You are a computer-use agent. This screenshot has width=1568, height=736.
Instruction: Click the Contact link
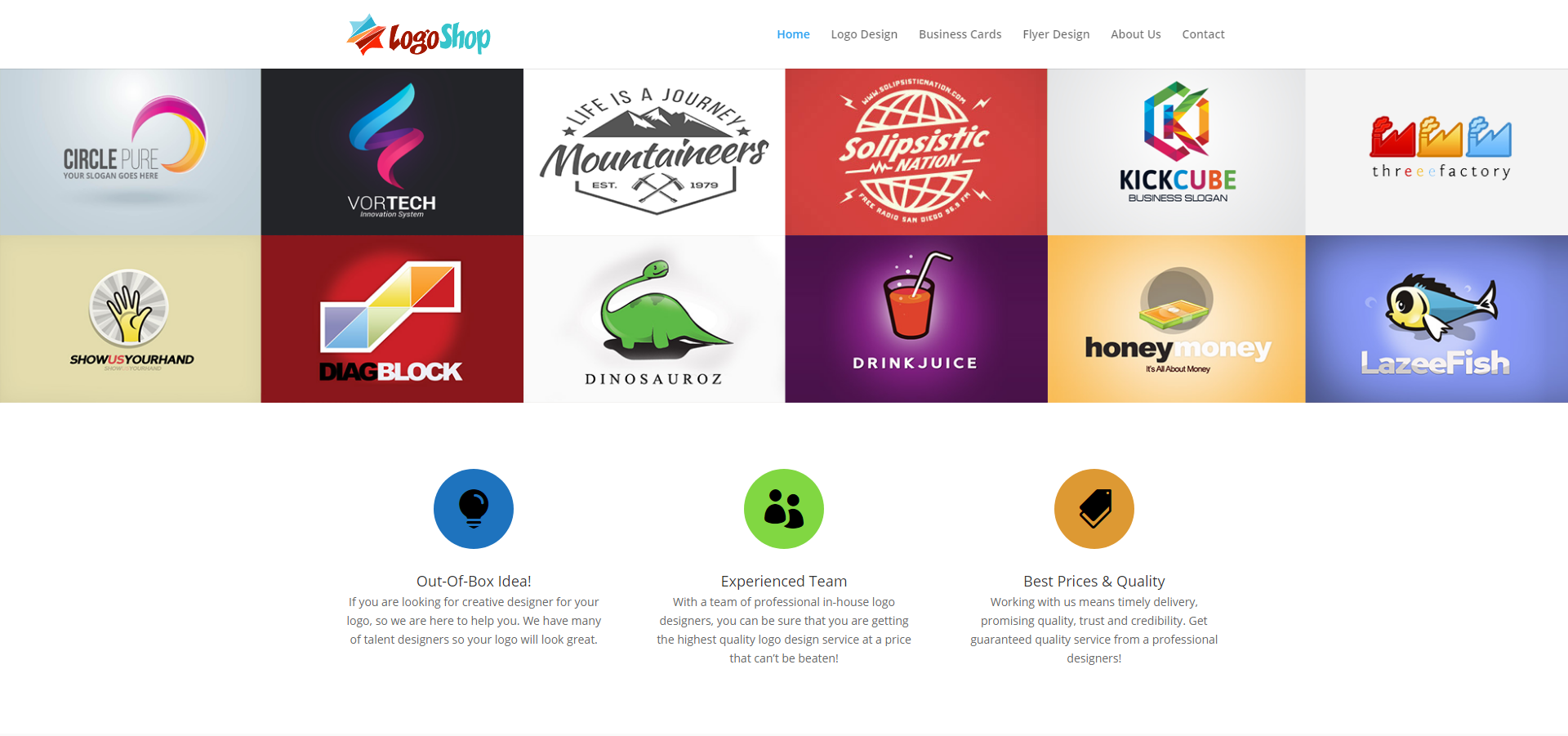tap(1203, 34)
